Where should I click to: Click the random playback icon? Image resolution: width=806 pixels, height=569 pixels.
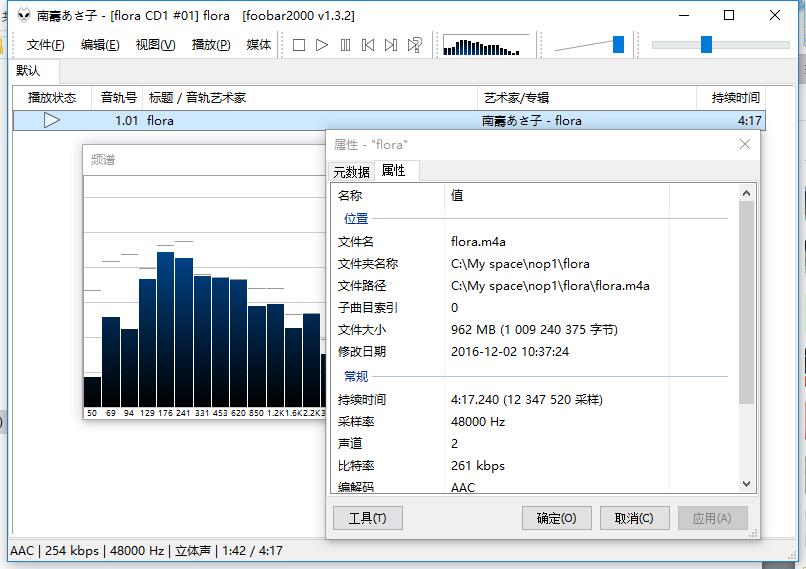click(414, 45)
